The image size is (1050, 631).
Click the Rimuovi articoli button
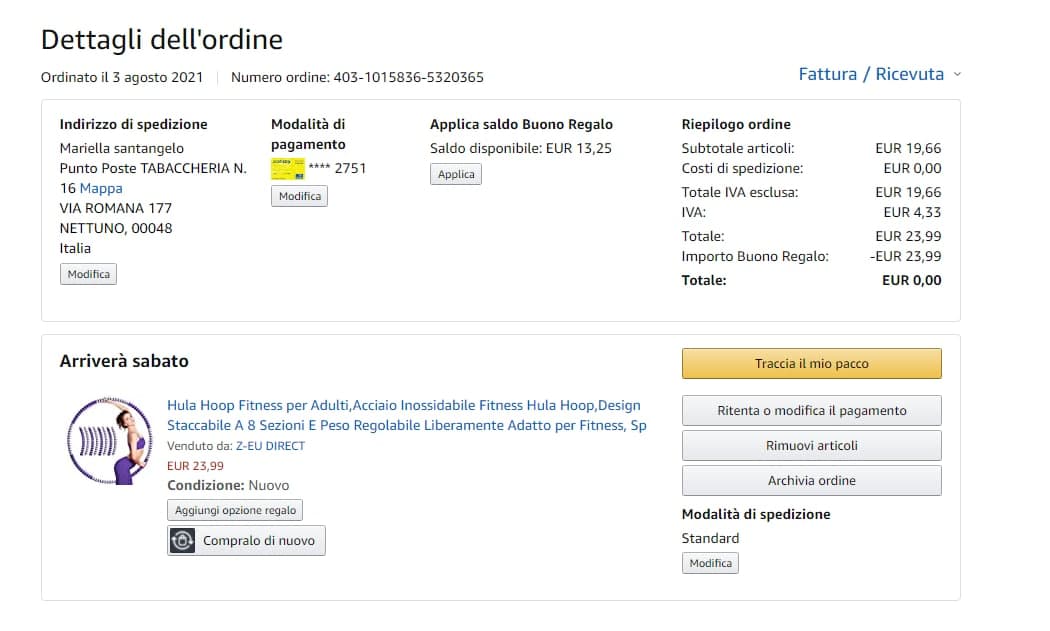(811, 446)
